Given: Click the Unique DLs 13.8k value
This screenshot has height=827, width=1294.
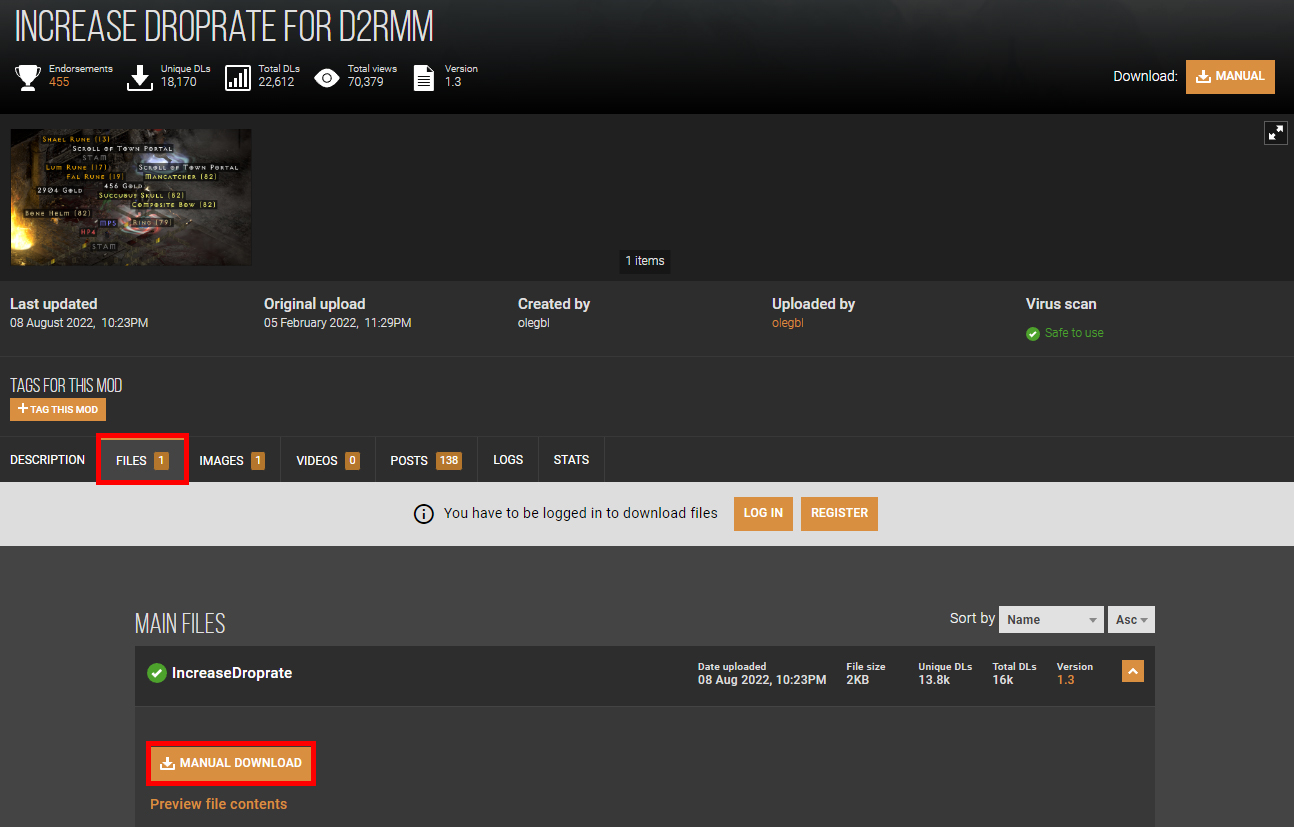Looking at the screenshot, I should click(934, 680).
